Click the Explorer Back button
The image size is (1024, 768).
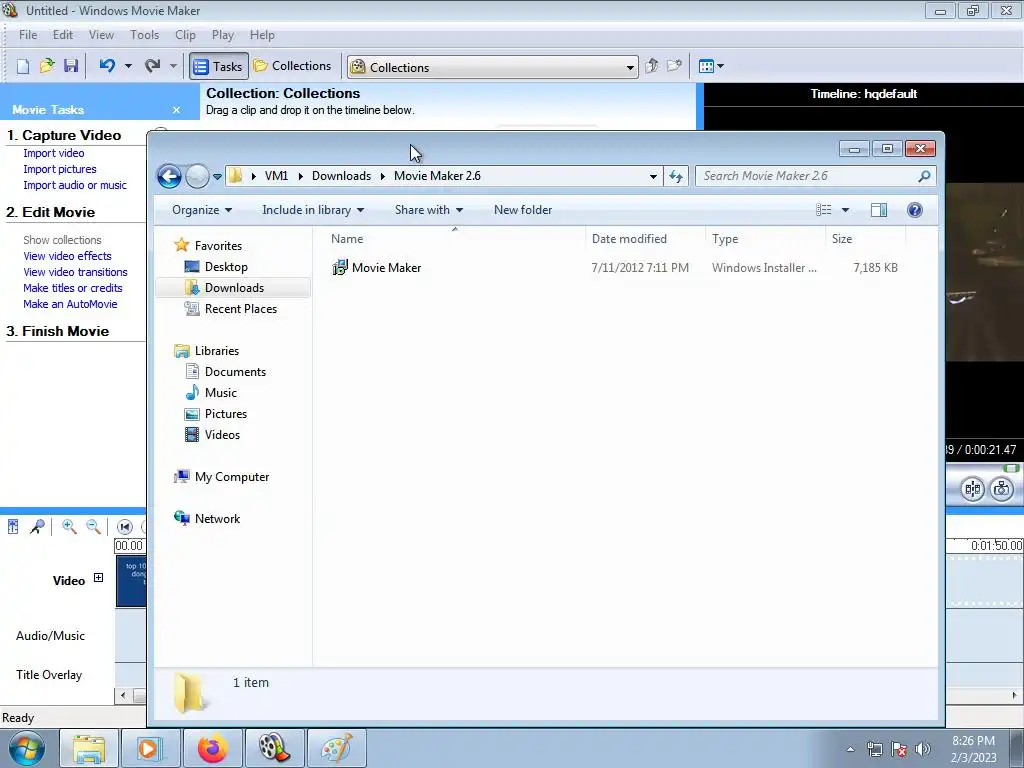click(169, 176)
